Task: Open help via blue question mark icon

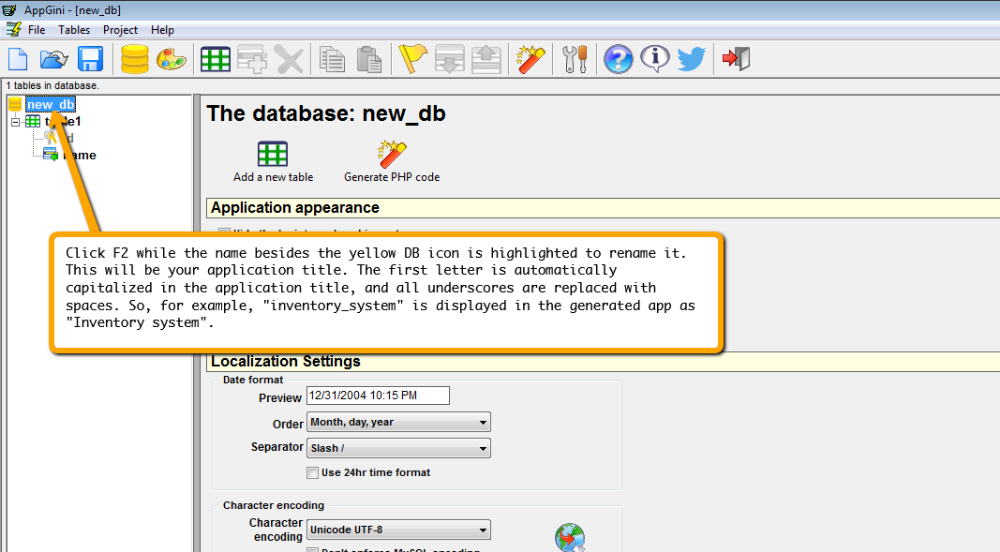Action: 618,59
